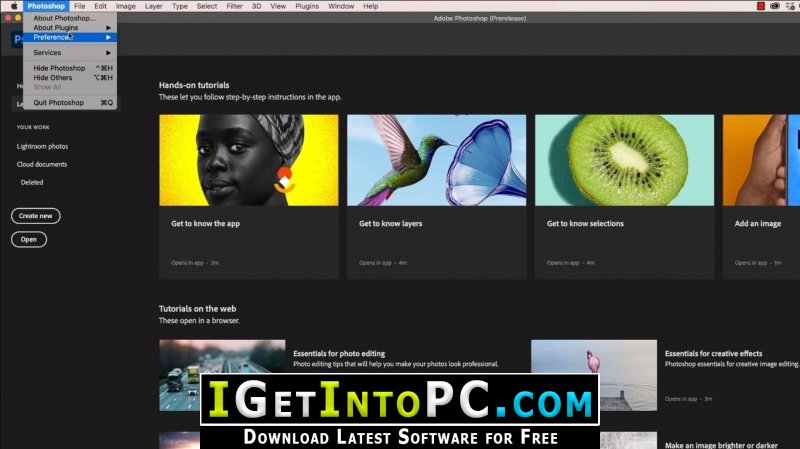The width and height of the screenshot is (800, 449).
Task: Open the hummingbird layers tutorial thumbnail
Action: tap(436, 160)
